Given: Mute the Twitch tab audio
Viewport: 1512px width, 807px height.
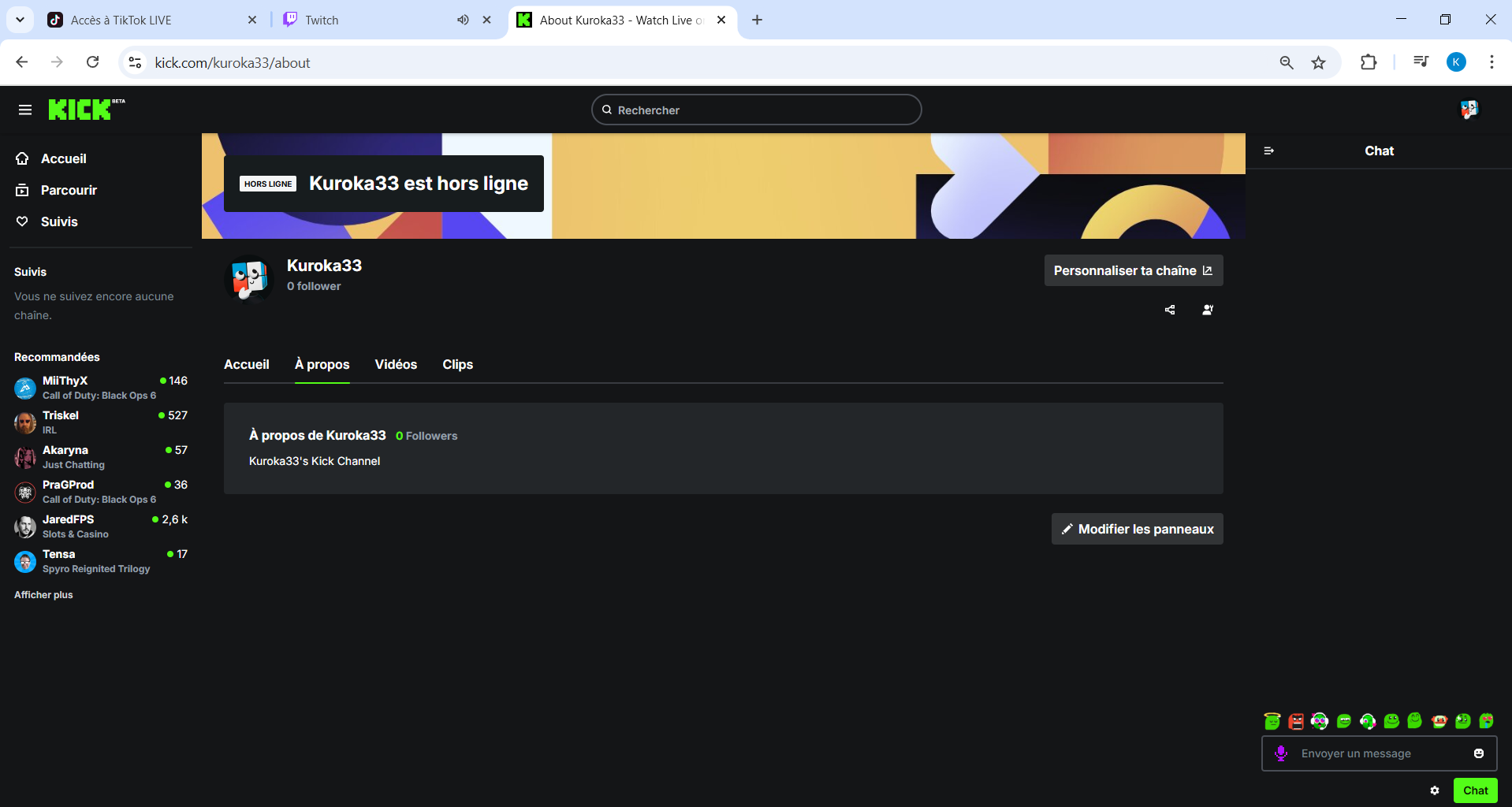Looking at the screenshot, I should coord(463,20).
